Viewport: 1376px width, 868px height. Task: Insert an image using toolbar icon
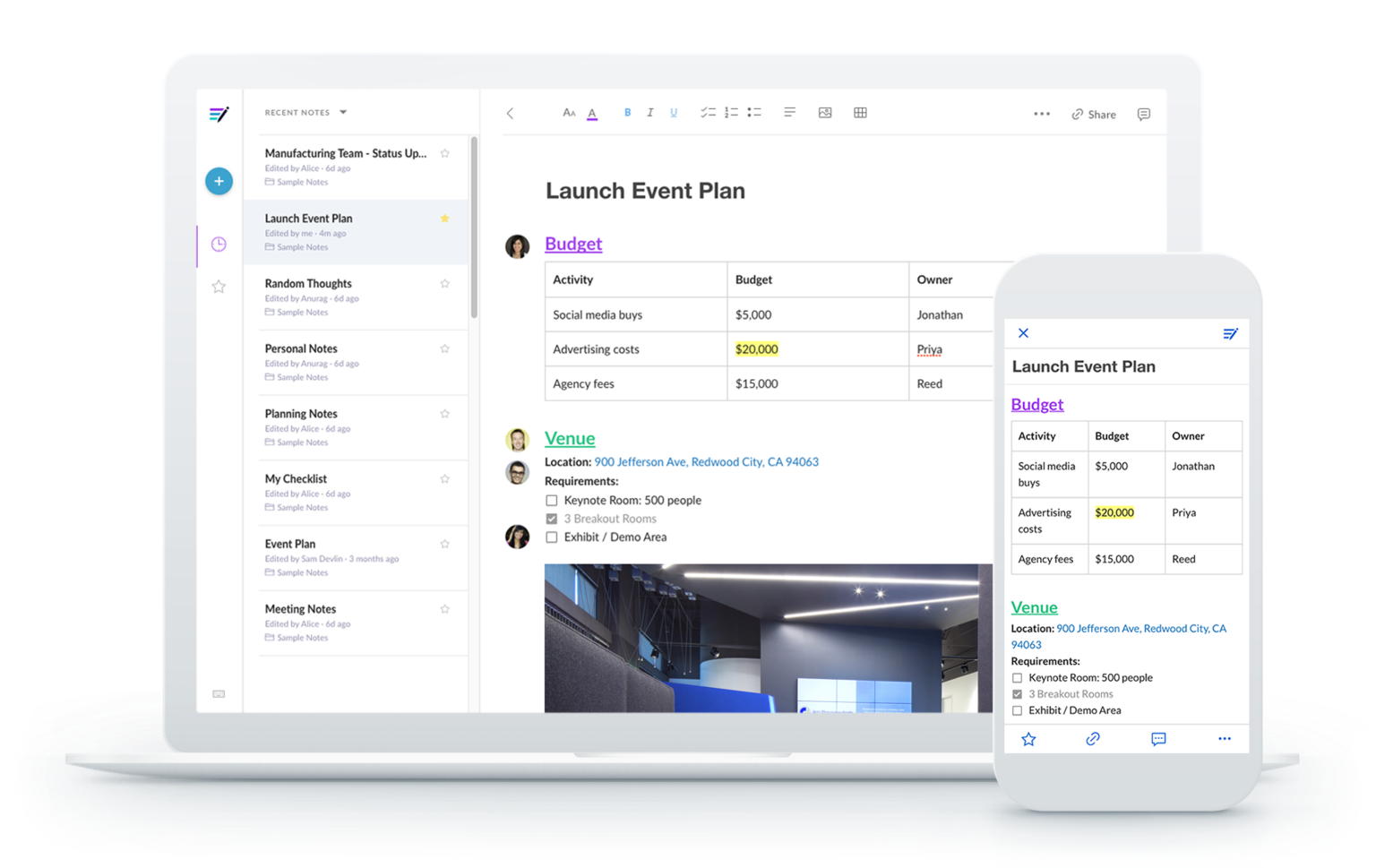pos(825,113)
